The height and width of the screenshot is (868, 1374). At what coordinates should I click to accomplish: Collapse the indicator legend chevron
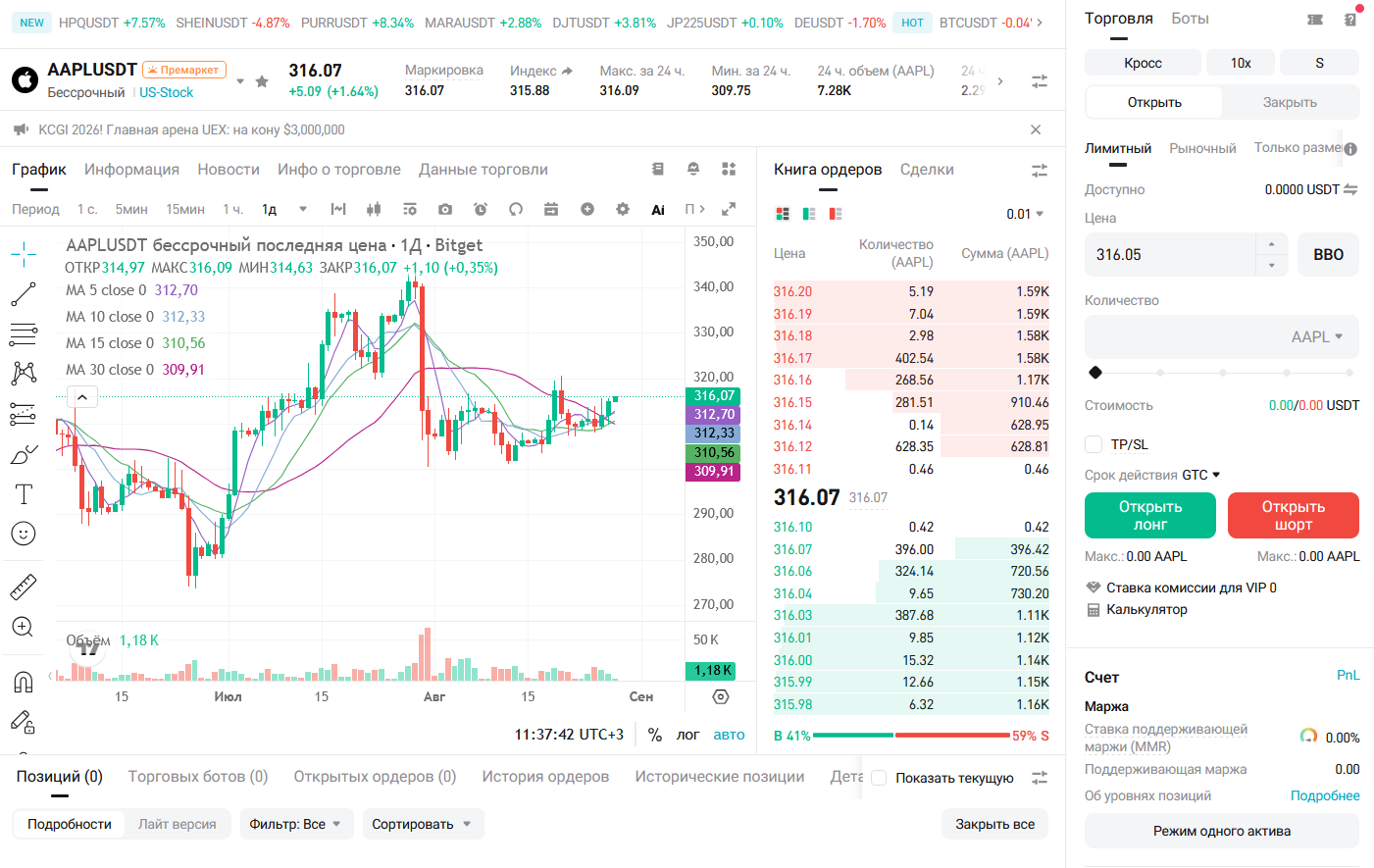82,397
